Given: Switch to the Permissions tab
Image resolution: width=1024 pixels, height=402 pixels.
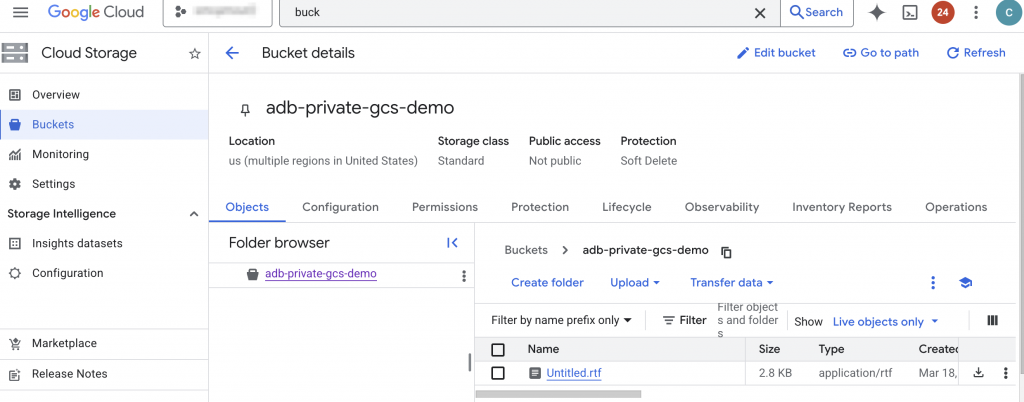Looking at the screenshot, I should point(444,207).
